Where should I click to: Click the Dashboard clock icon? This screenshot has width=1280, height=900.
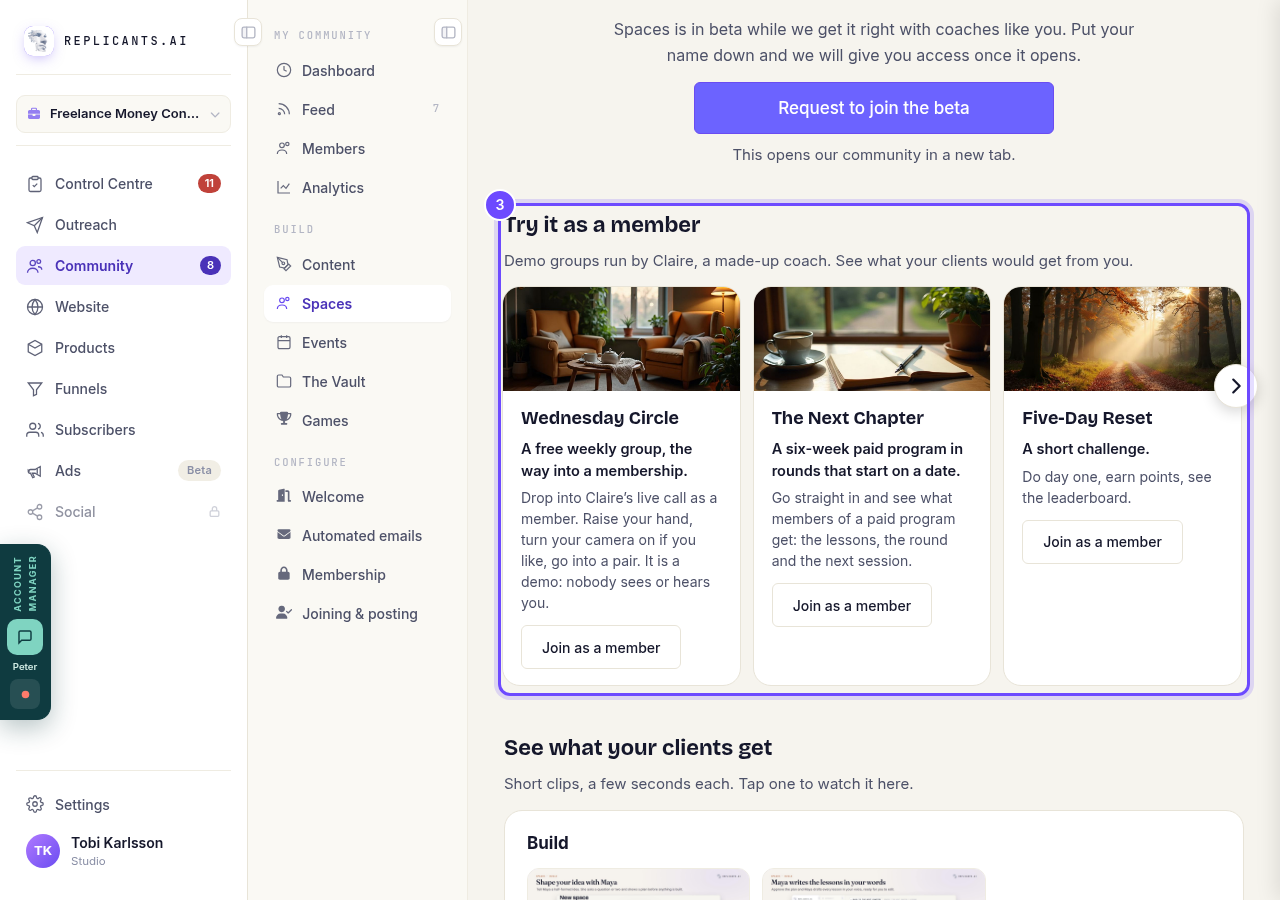tap(284, 71)
